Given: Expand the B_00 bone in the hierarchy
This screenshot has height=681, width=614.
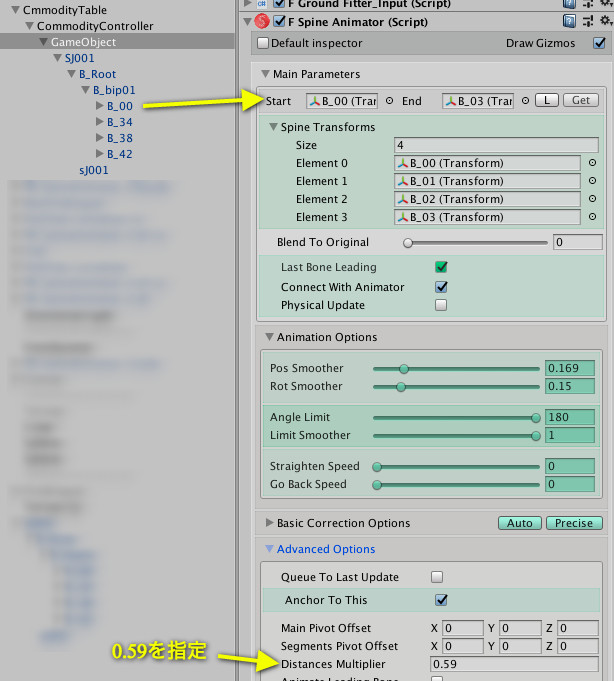Looking at the screenshot, I should (x=99, y=106).
